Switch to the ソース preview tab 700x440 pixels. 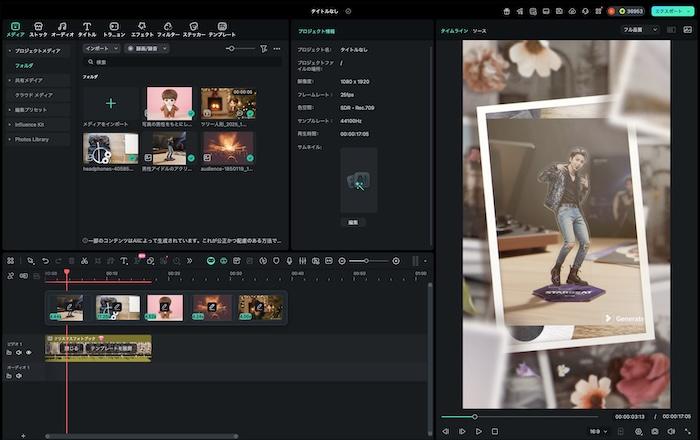479,31
